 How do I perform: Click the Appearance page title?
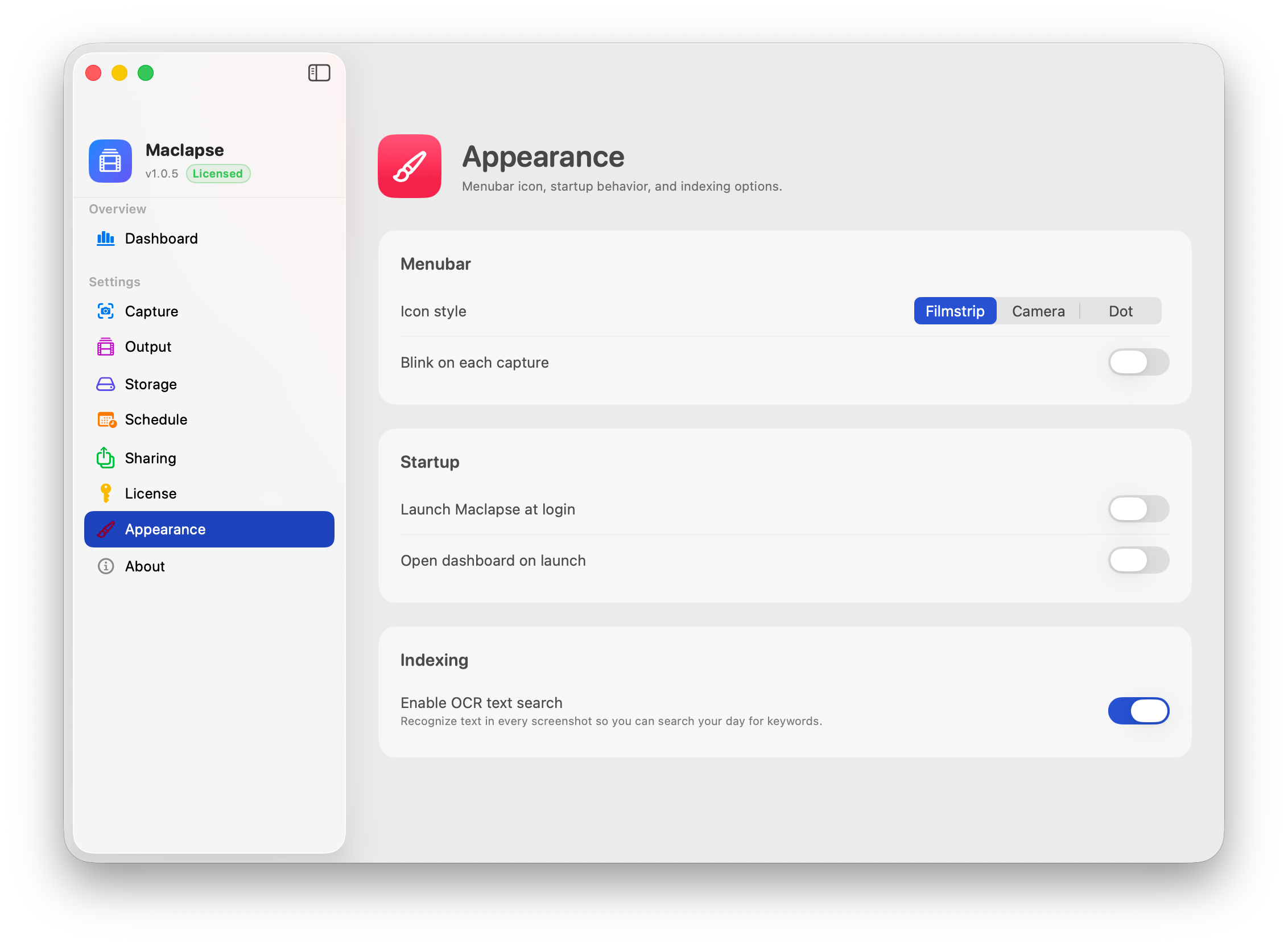tap(543, 157)
